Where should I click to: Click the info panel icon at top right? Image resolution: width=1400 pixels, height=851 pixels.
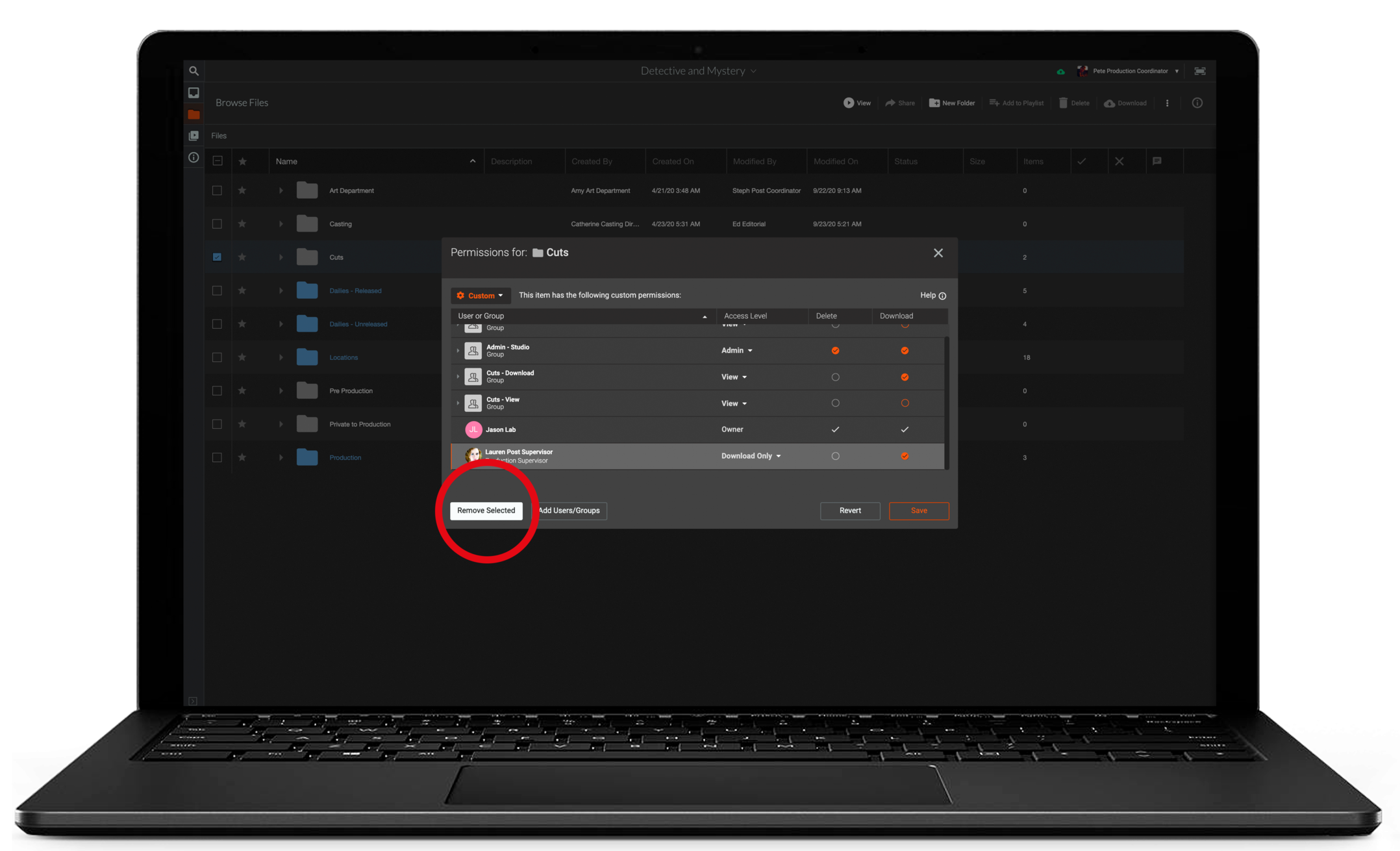pyautogui.click(x=1197, y=103)
